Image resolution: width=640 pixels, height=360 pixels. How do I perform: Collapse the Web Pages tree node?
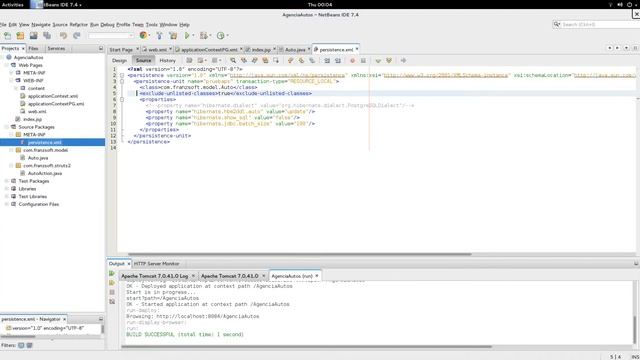7,65
